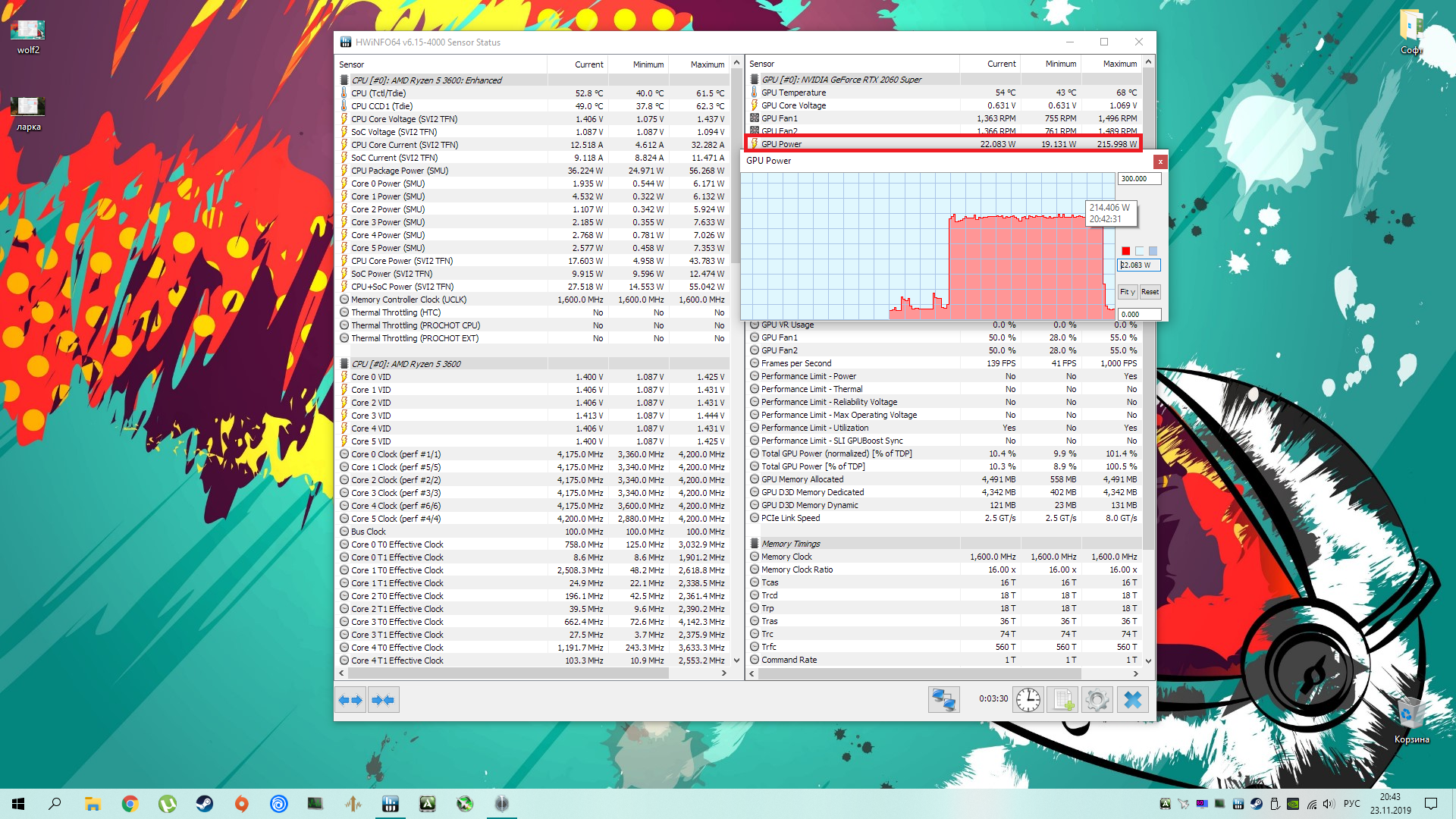This screenshot has height=819, width=1456.
Task: Click the log file start icon
Action: click(1062, 700)
